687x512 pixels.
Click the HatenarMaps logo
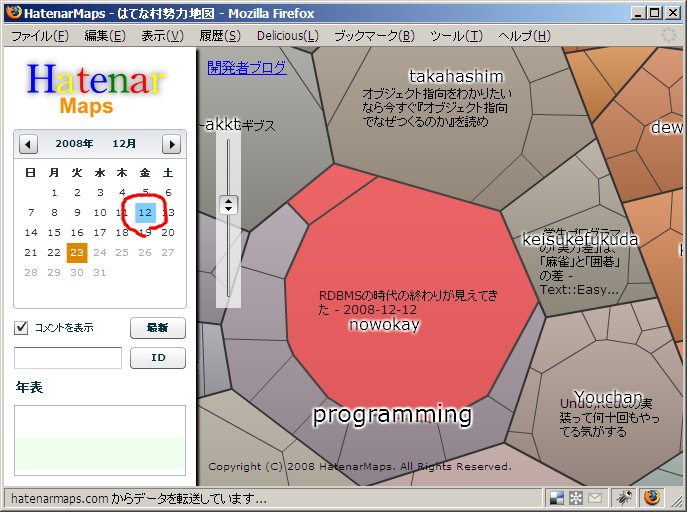coord(95,89)
